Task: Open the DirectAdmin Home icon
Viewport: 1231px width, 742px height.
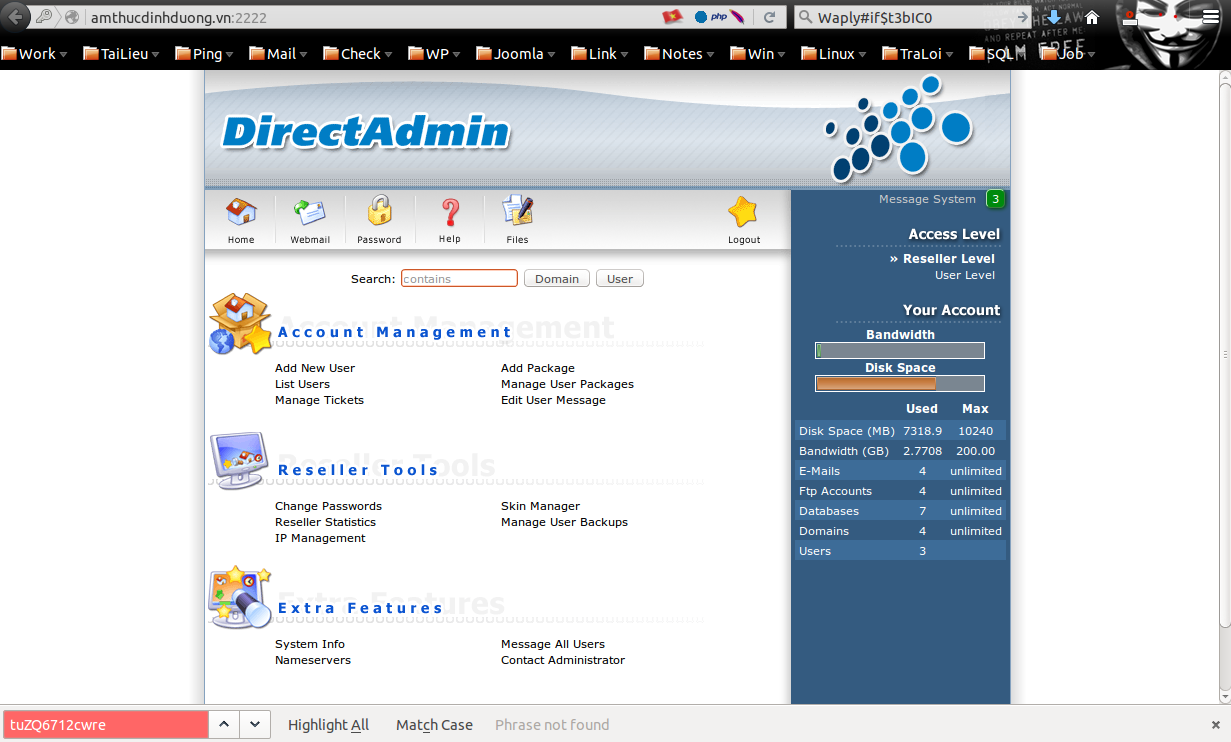Action: (241, 212)
